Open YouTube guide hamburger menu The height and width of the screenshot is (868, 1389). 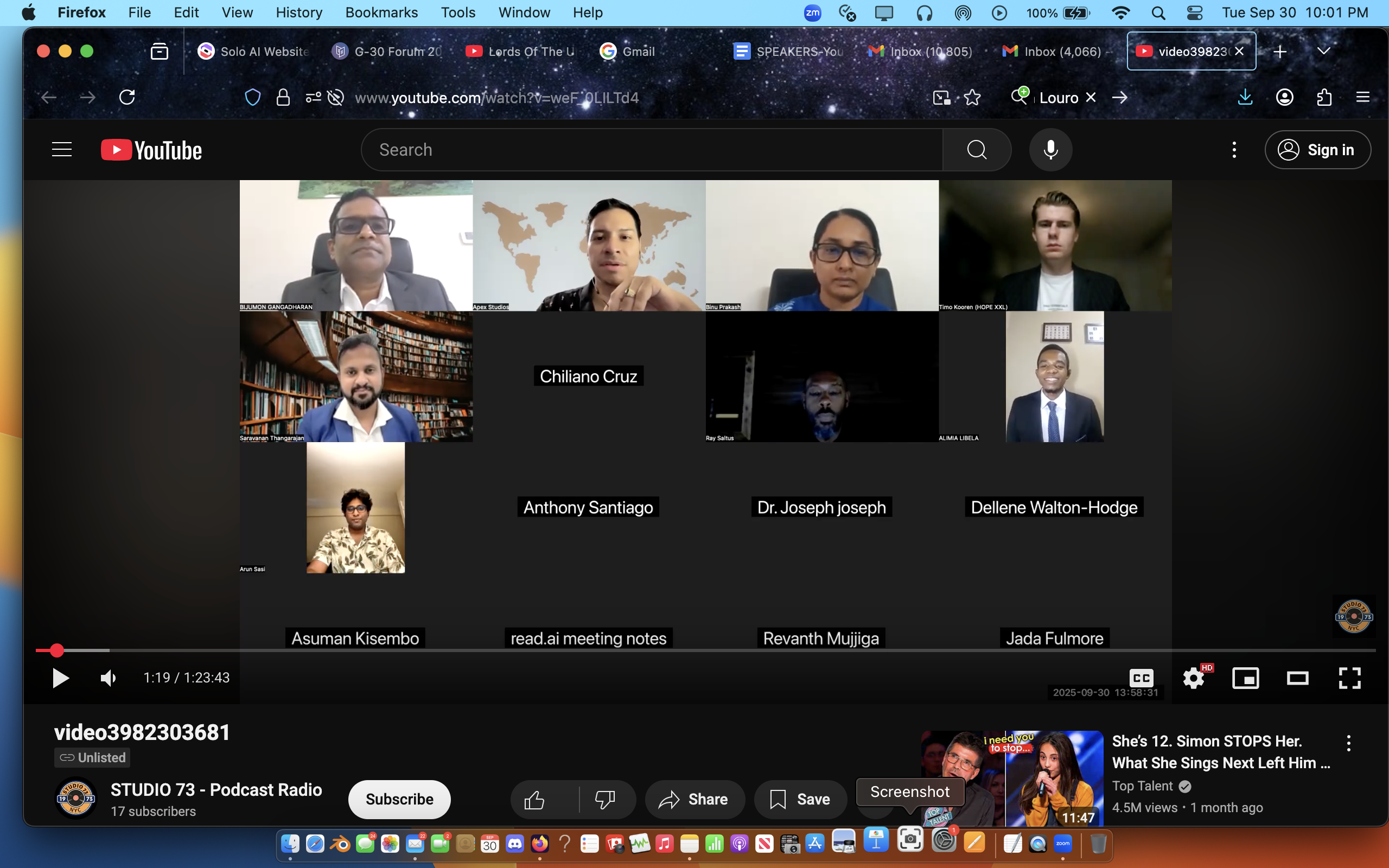click(x=62, y=150)
